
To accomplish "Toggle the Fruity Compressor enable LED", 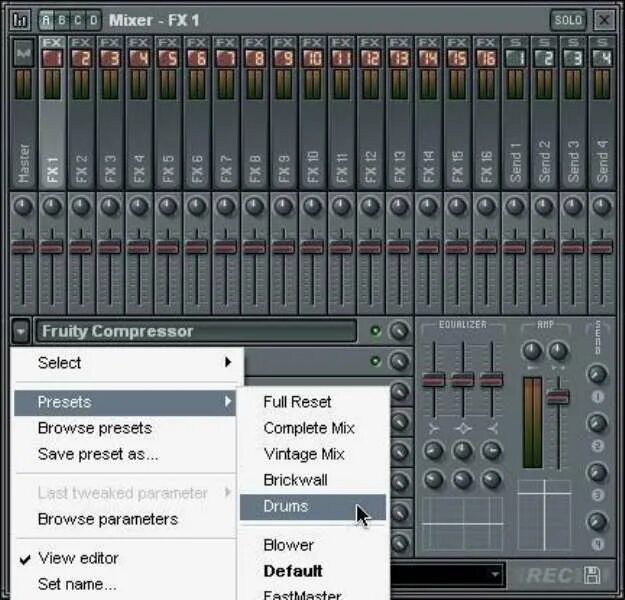I will coord(375,330).
